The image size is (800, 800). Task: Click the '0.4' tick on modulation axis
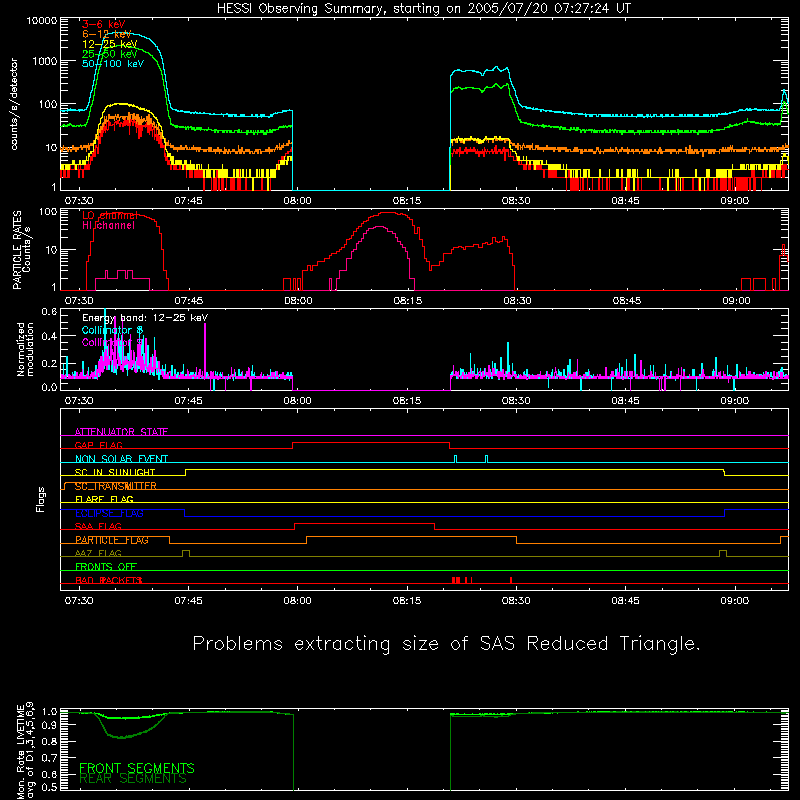point(49,337)
